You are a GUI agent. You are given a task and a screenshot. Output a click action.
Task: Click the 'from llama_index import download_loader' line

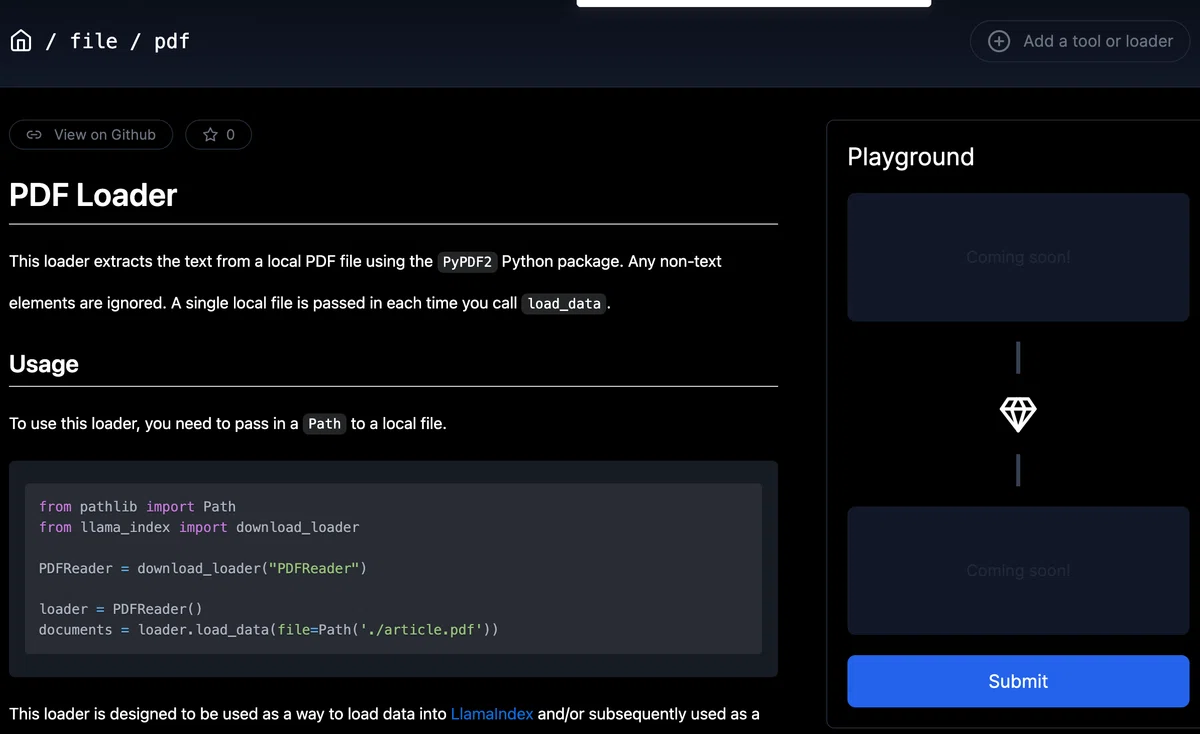click(199, 527)
